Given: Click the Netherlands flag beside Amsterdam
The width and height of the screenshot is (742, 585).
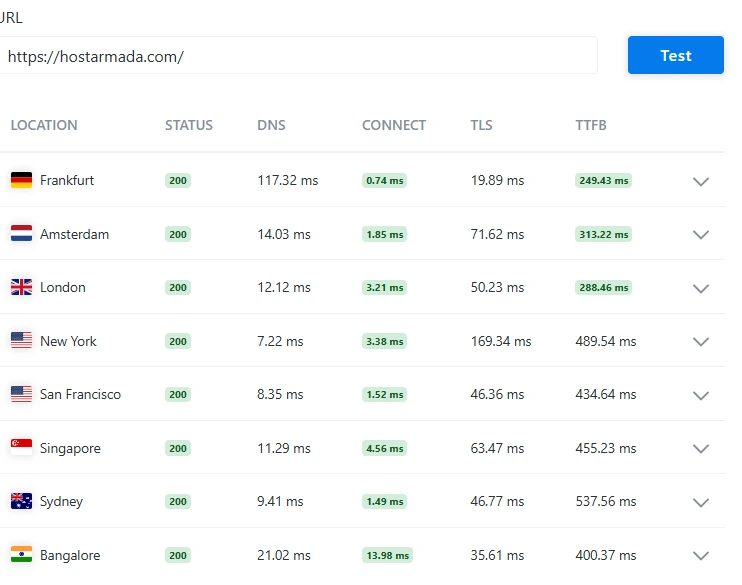Looking at the screenshot, I should click(x=21, y=233).
